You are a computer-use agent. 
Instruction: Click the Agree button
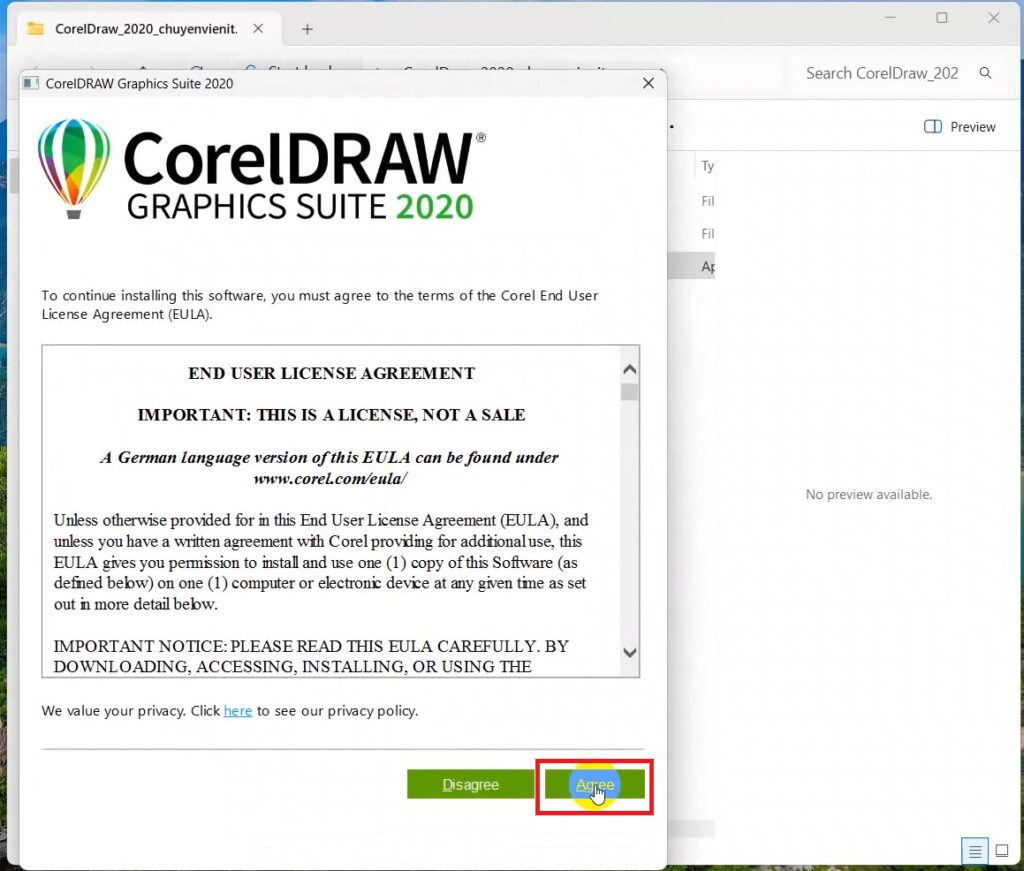pyautogui.click(x=595, y=784)
